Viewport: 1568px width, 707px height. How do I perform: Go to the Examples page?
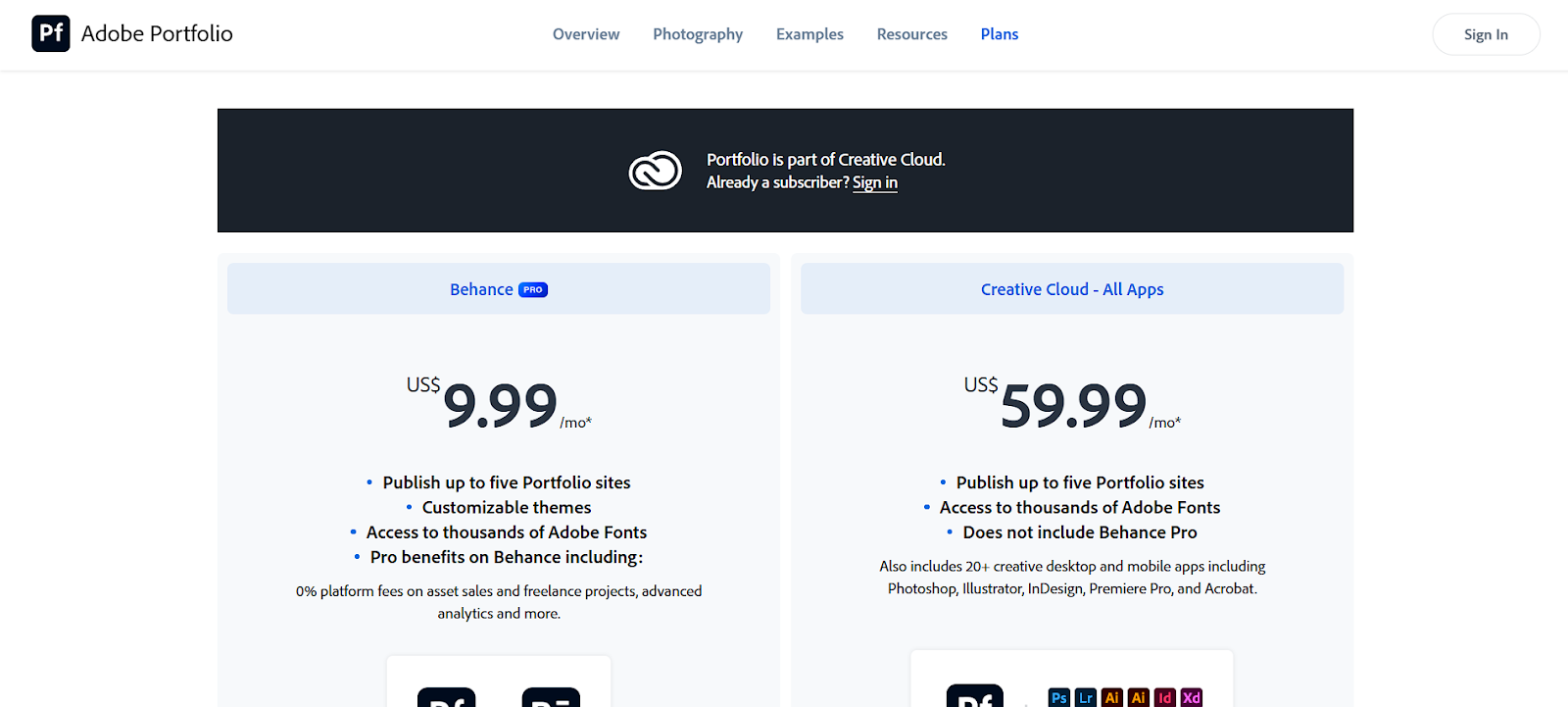tap(809, 34)
